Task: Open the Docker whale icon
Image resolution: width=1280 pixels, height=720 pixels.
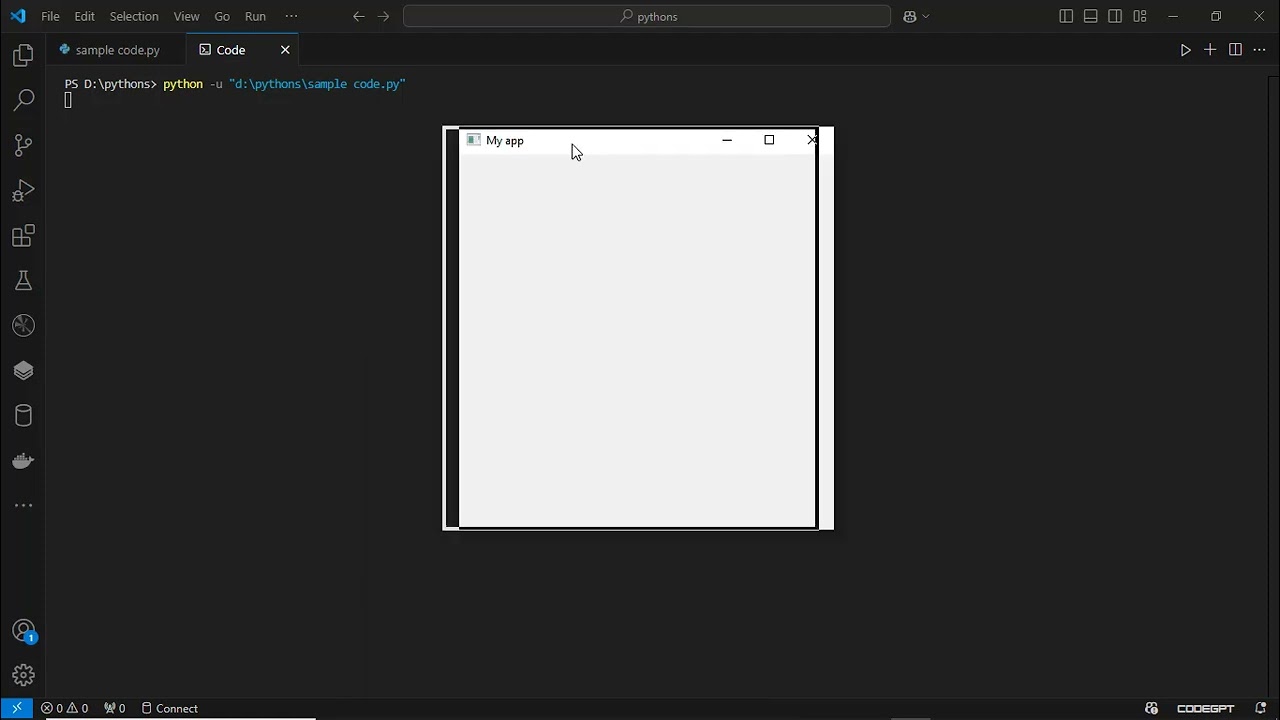Action: tap(23, 461)
